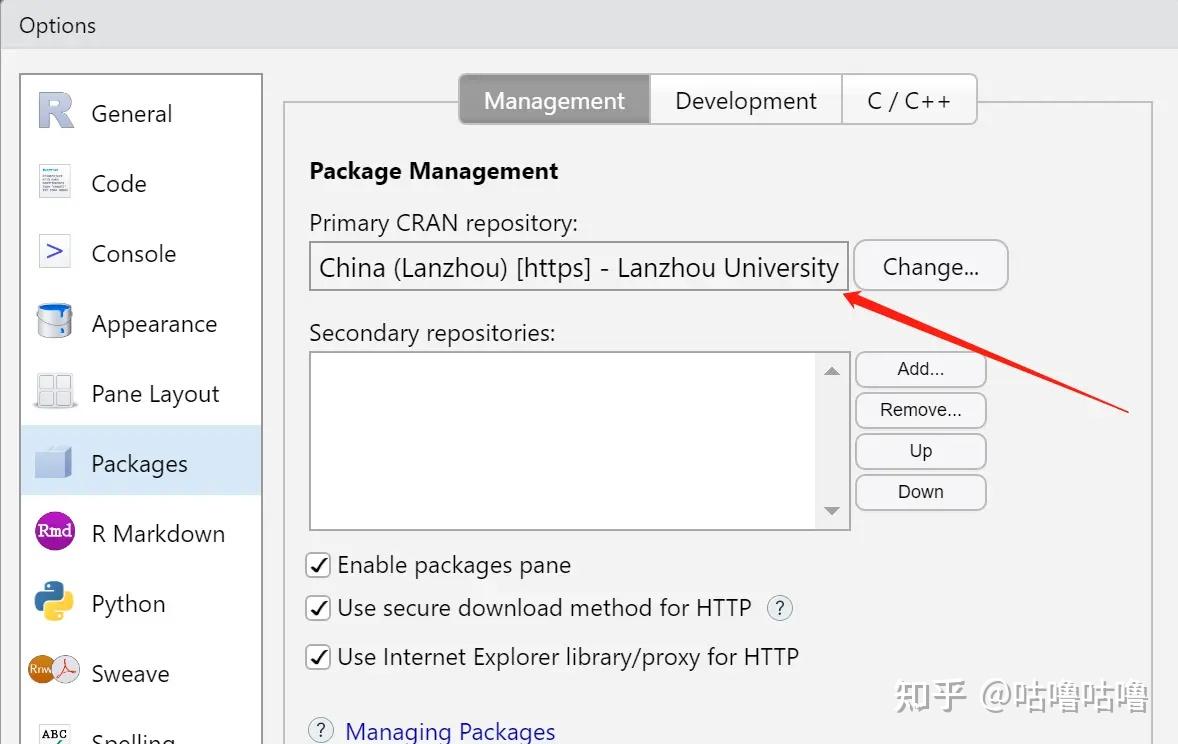Open Console settings icon
The width and height of the screenshot is (1178, 744).
tap(55, 251)
